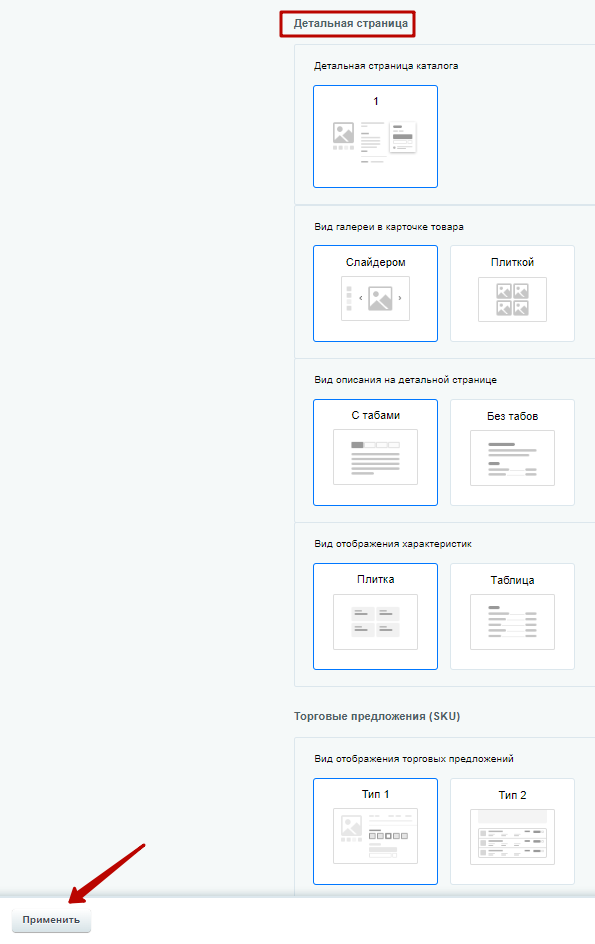This screenshot has width=595, height=944.
Task: Select the Слайдером option label
Action: 375,262
